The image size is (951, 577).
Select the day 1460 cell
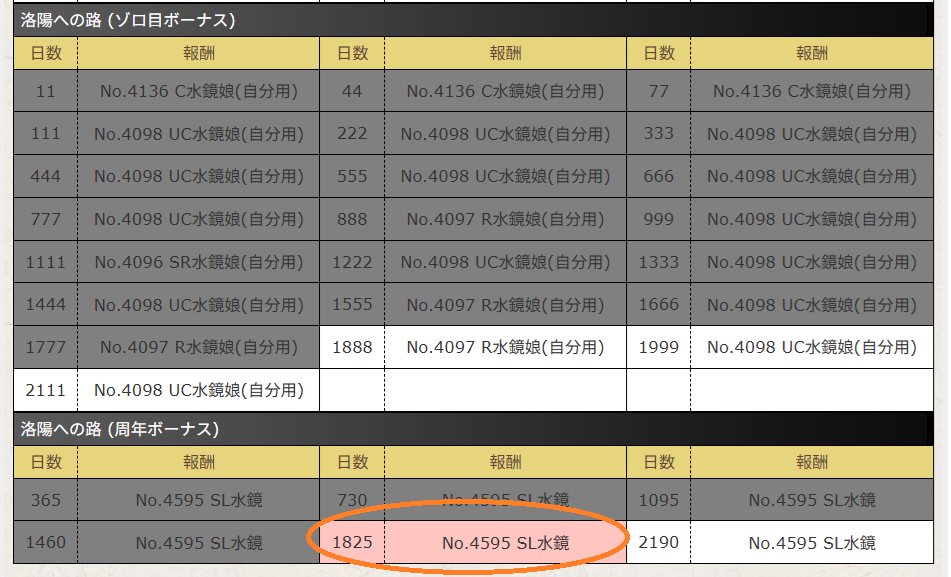pyautogui.click(x=45, y=543)
